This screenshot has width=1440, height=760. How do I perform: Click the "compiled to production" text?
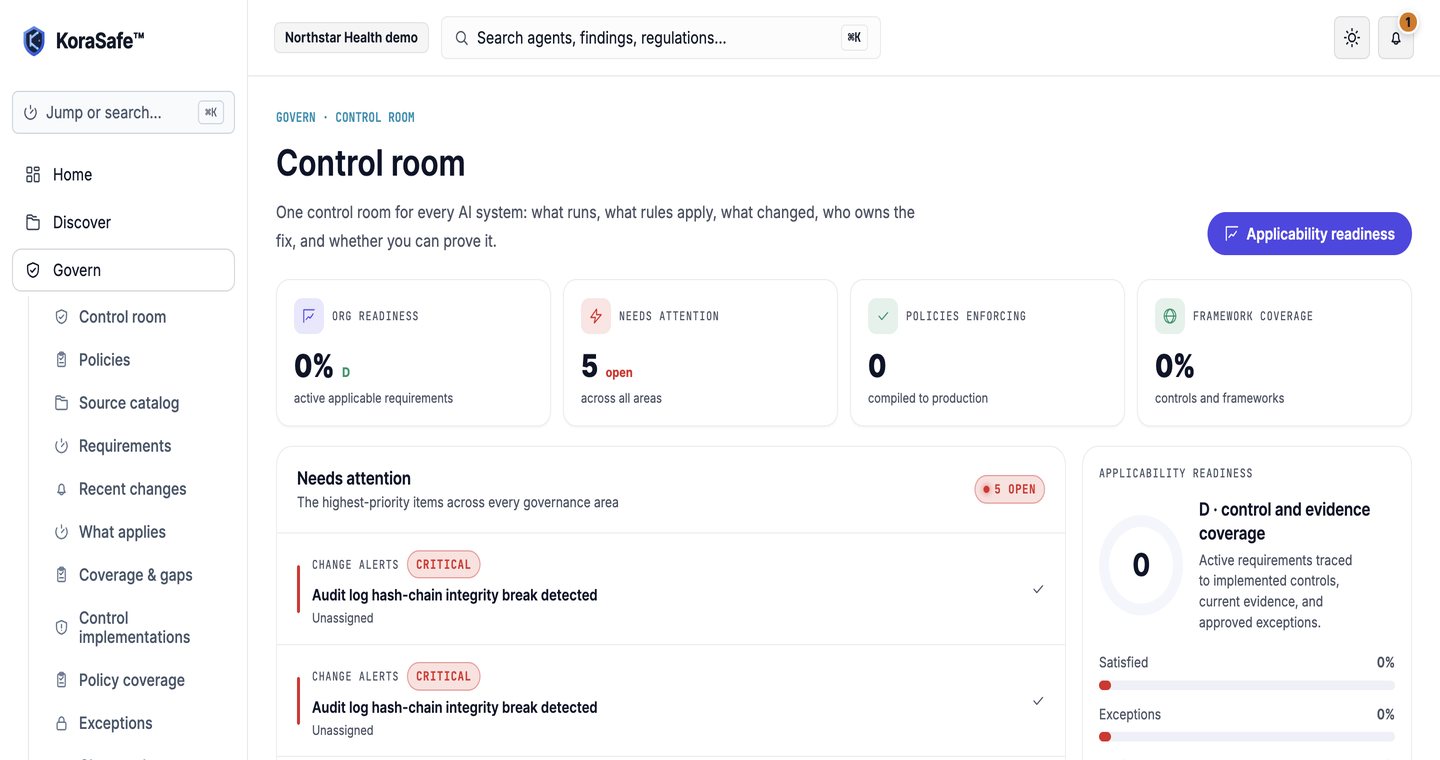(928, 398)
